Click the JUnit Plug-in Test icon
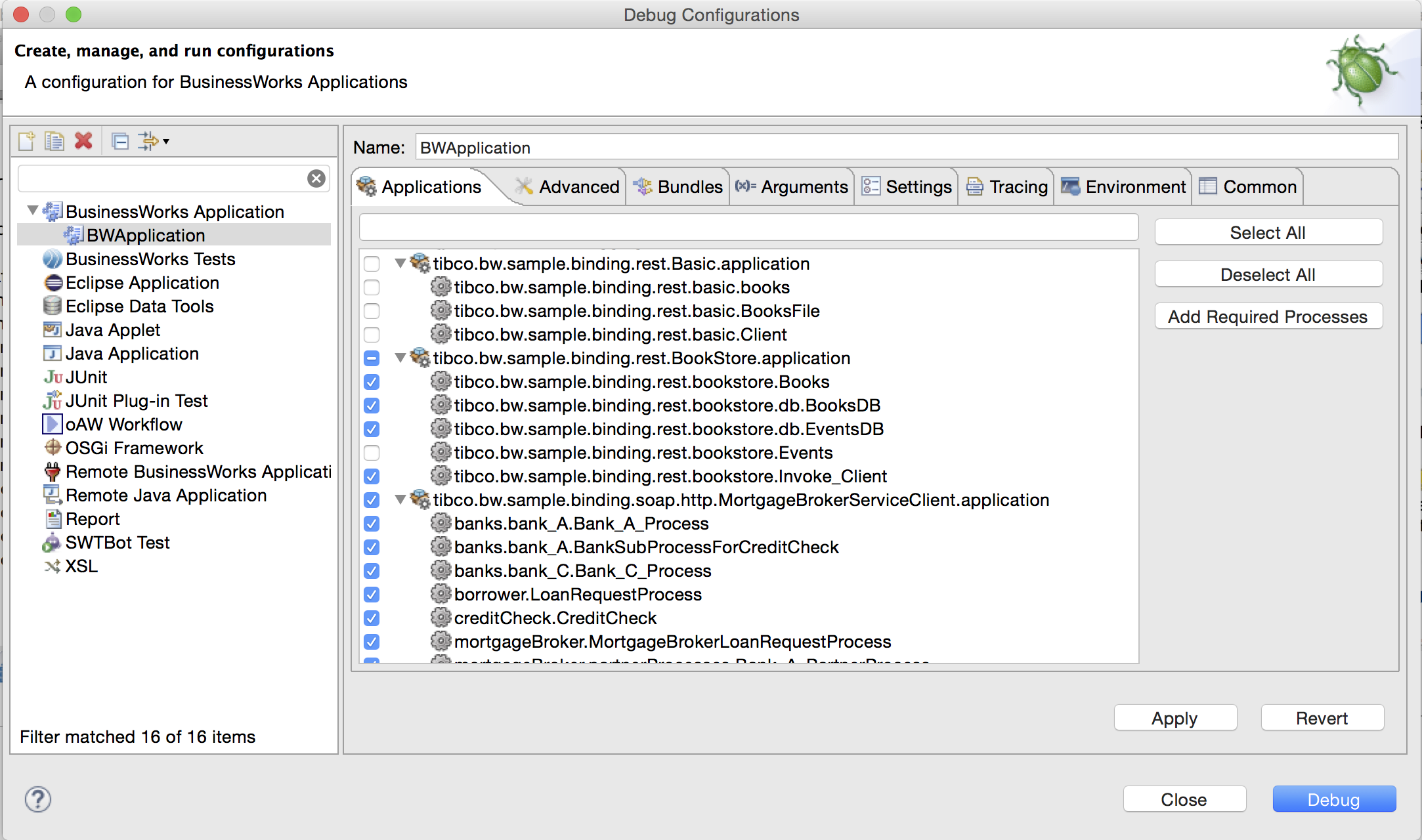The image size is (1422, 840). pos(53,400)
